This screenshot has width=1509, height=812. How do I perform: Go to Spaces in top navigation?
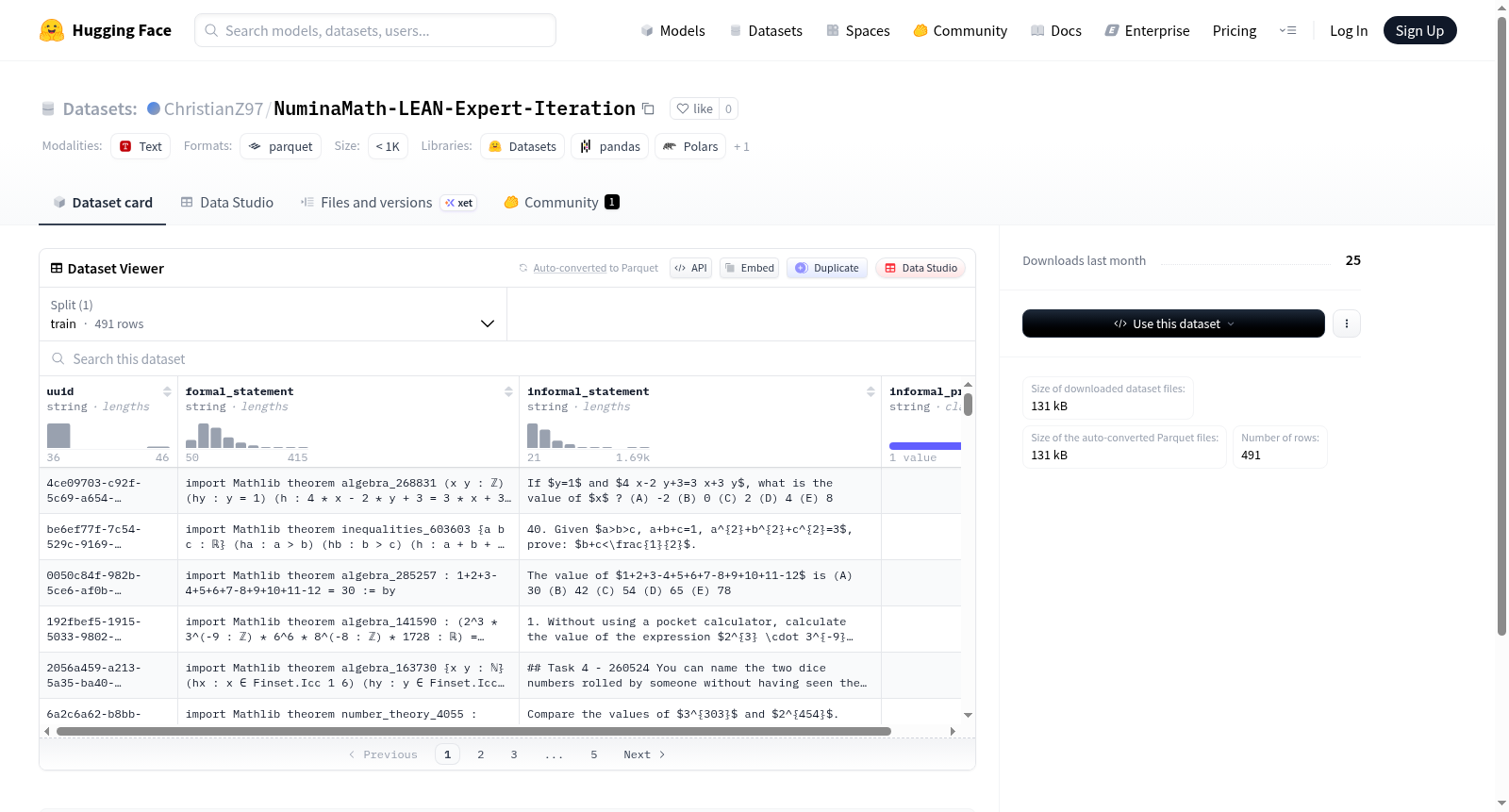click(858, 30)
